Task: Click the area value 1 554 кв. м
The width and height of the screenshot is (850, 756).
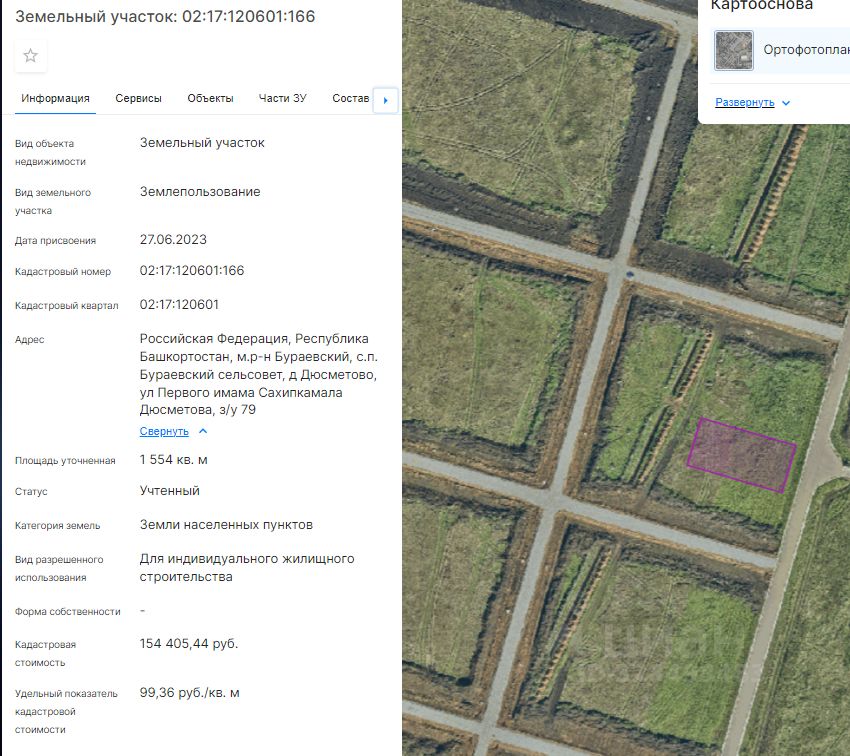Action: pos(173,460)
